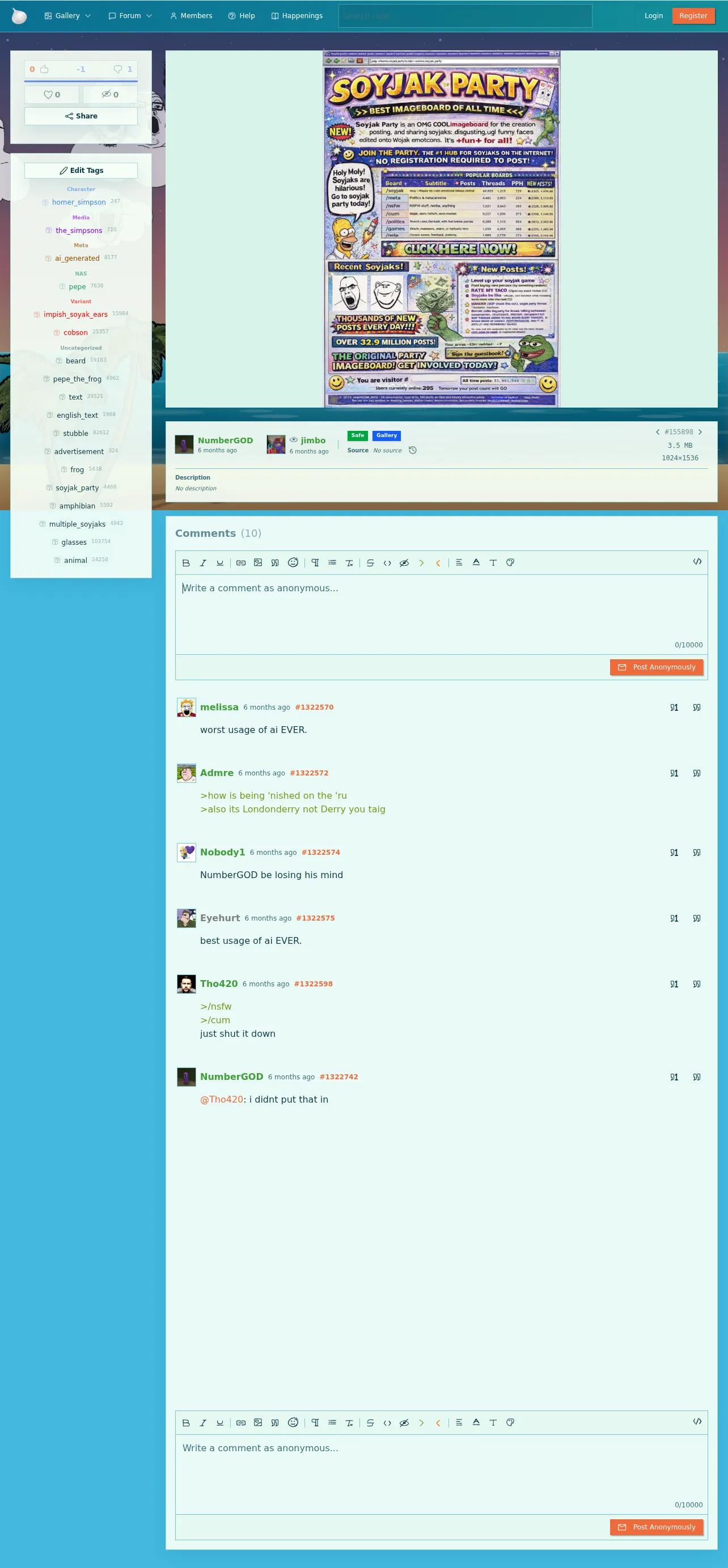Screen dimensions: 728x1568
Task: Add a quote block from the first editor toolbar
Action: [275, 562]
